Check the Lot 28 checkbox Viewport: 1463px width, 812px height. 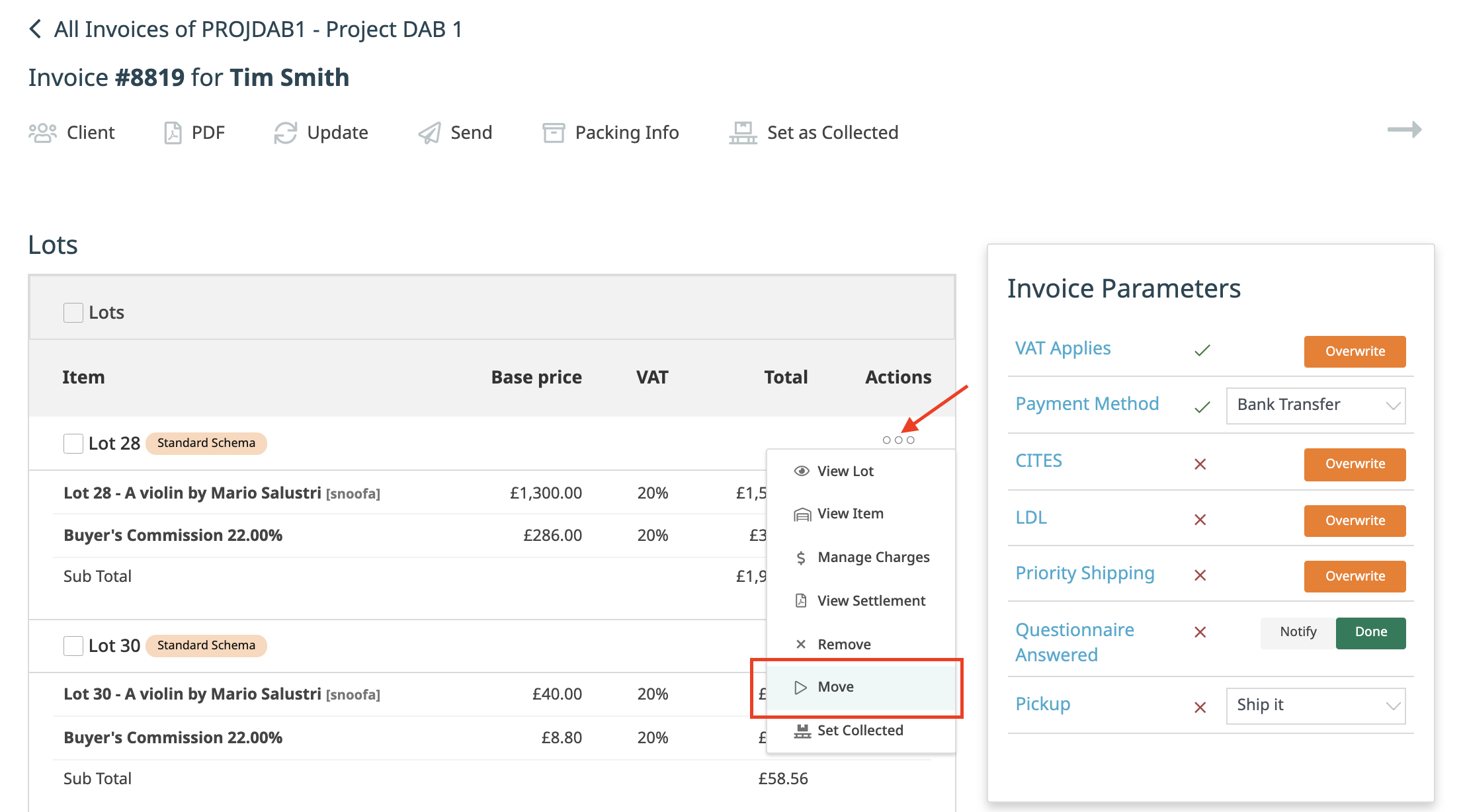tap(73, 443)
